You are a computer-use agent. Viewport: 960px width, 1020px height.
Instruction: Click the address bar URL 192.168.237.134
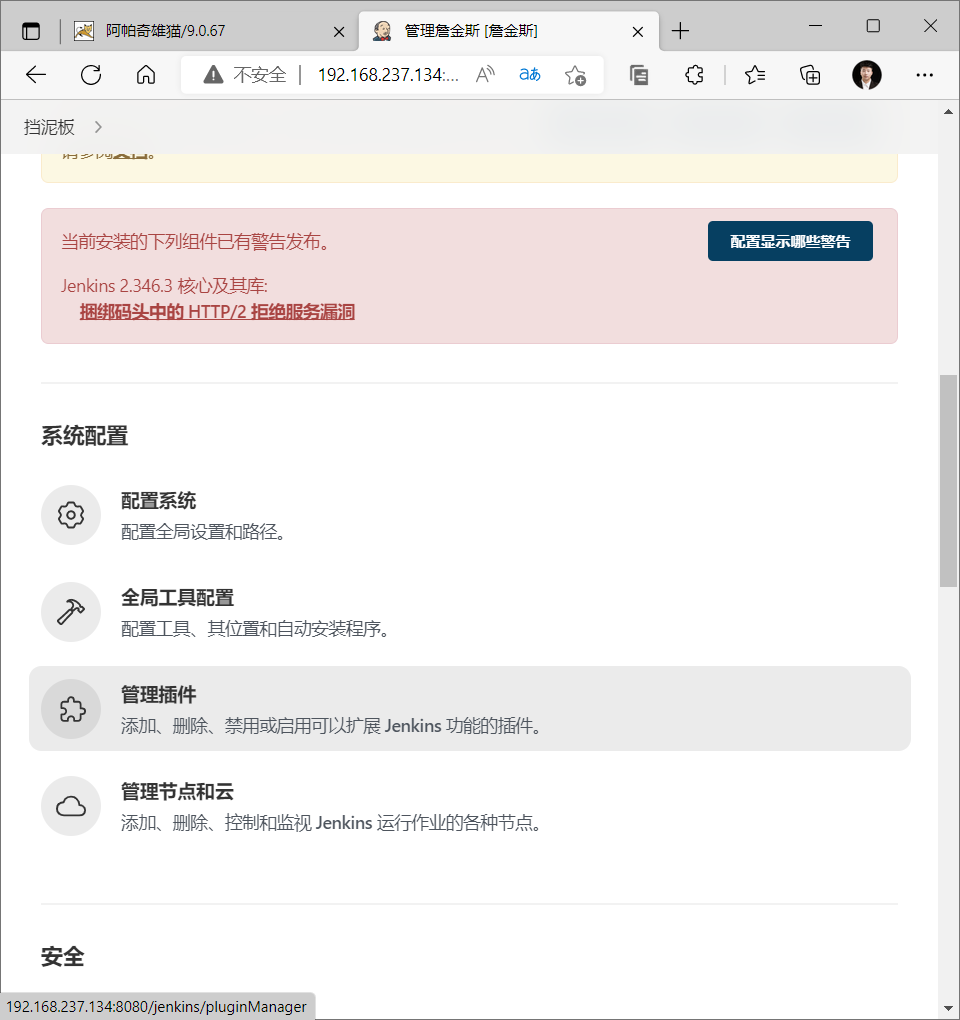pyautogui.click(x=388, y=75)
